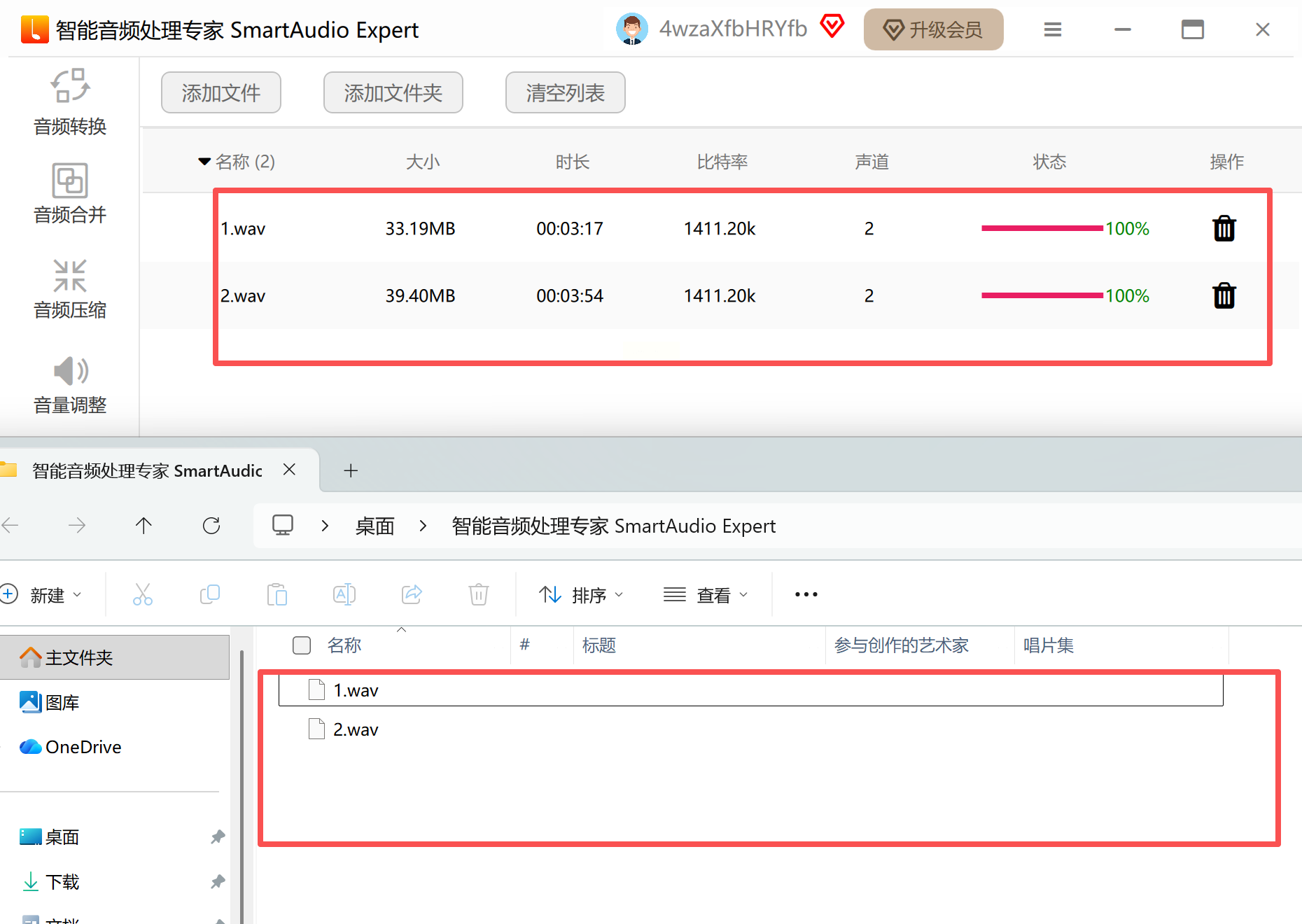Delete selected file with Explorer toolbar trash
Image resolution: width=1302 pixels, height=924 pixels.
pyautogui.click(x=479, y=594)
